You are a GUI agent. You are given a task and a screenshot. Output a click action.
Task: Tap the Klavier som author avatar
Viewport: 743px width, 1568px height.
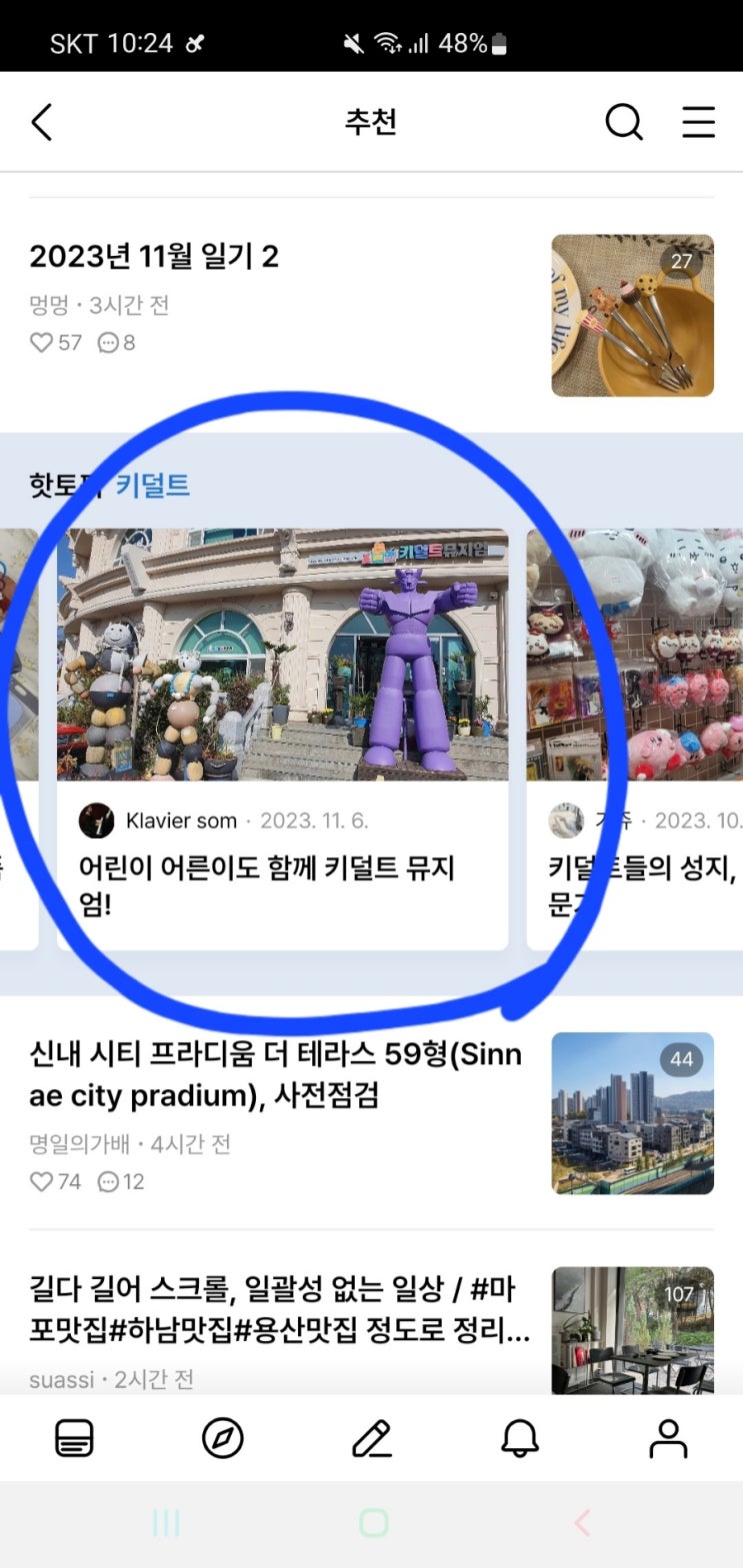[x=97, y=820]
